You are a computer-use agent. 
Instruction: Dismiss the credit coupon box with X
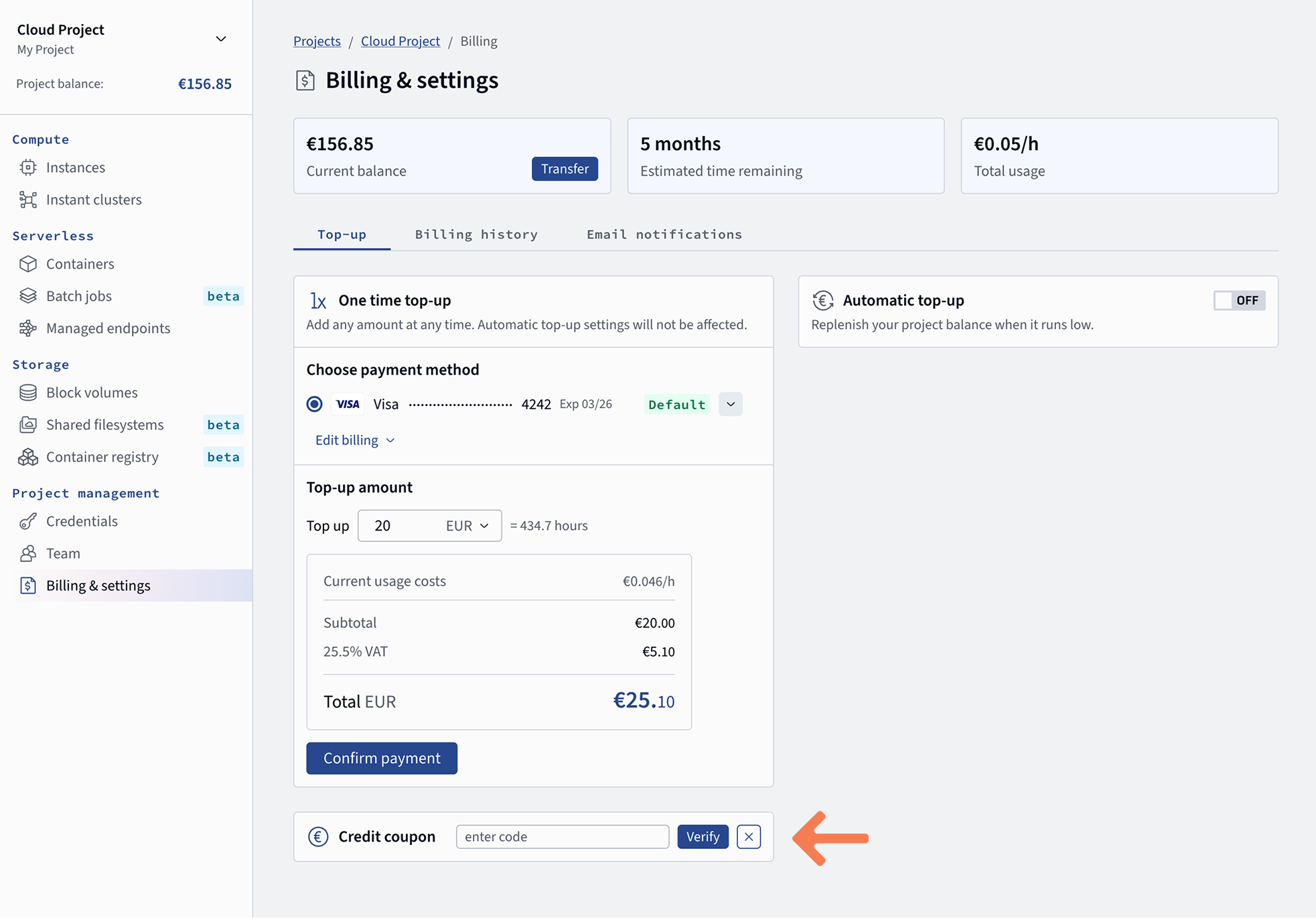point(748,836)
